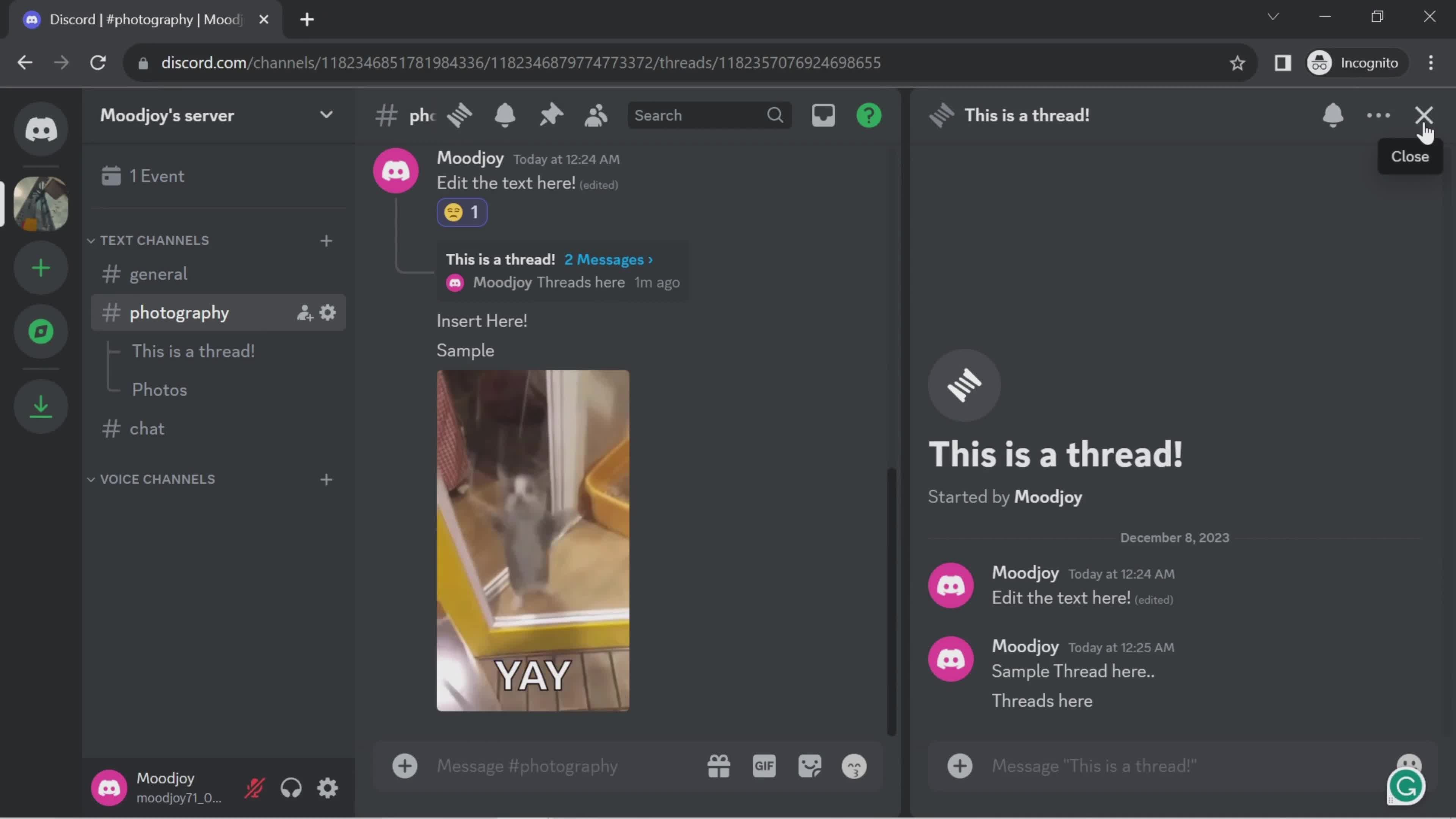Screen dimensions: 1456x819
Task: Click the attachment plus in thread message box
Action: click(960, 766)
